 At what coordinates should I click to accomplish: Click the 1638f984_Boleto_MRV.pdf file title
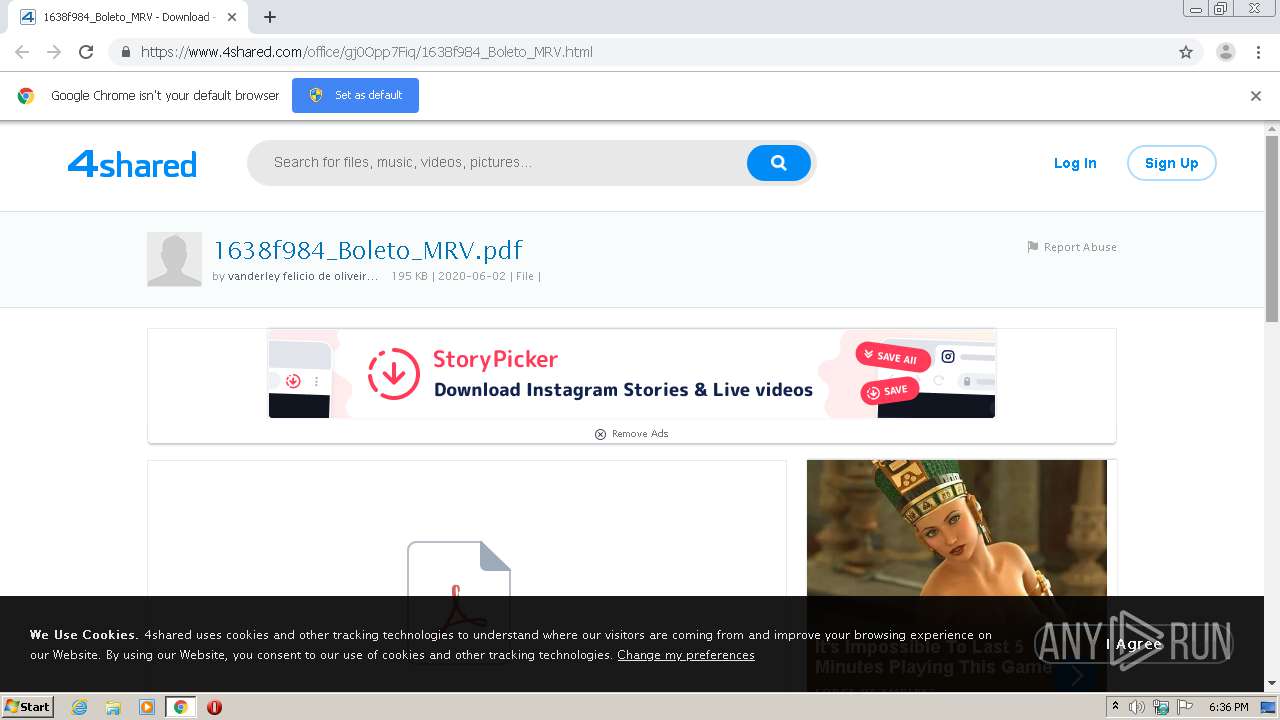pyautogui.click(x=368, y=250)
